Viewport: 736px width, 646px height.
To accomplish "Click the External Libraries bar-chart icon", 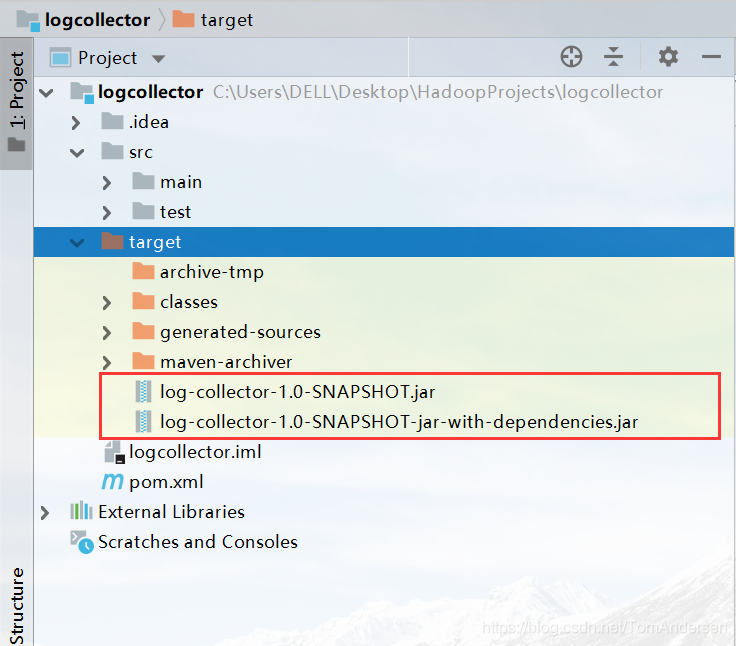I will pos(81,510).
